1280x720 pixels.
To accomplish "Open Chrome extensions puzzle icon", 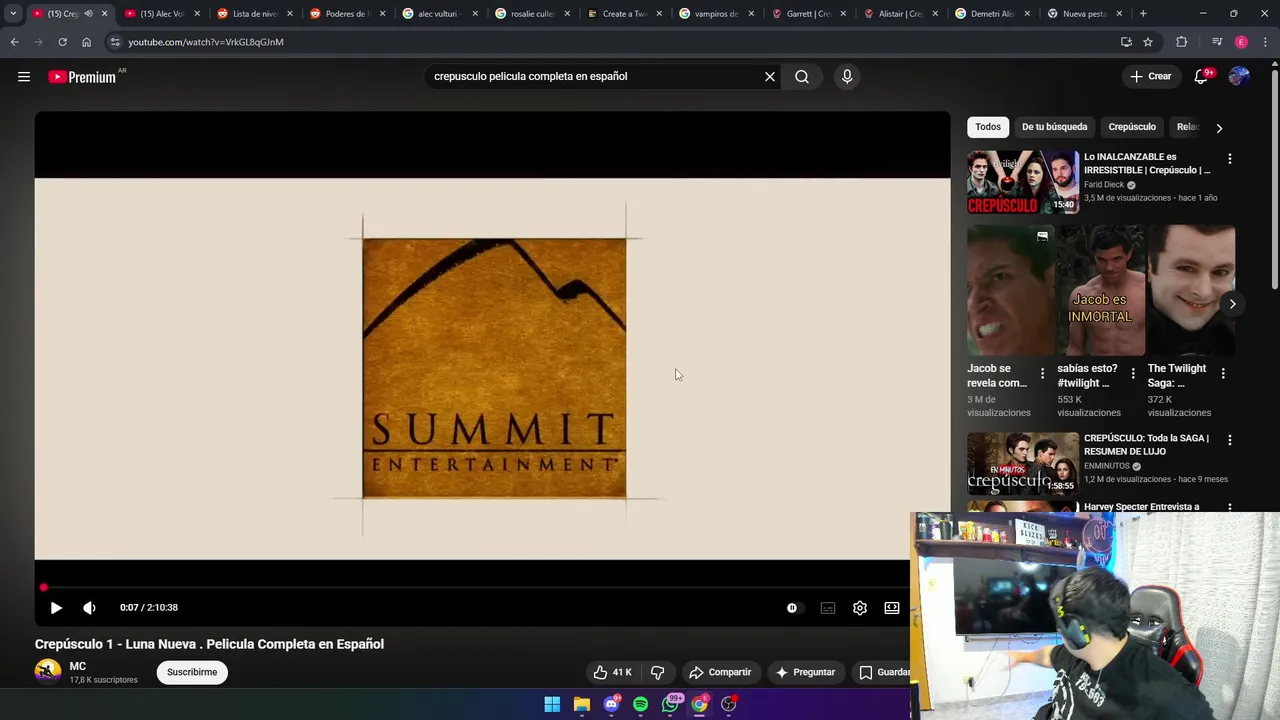I will click(1182, 42).
